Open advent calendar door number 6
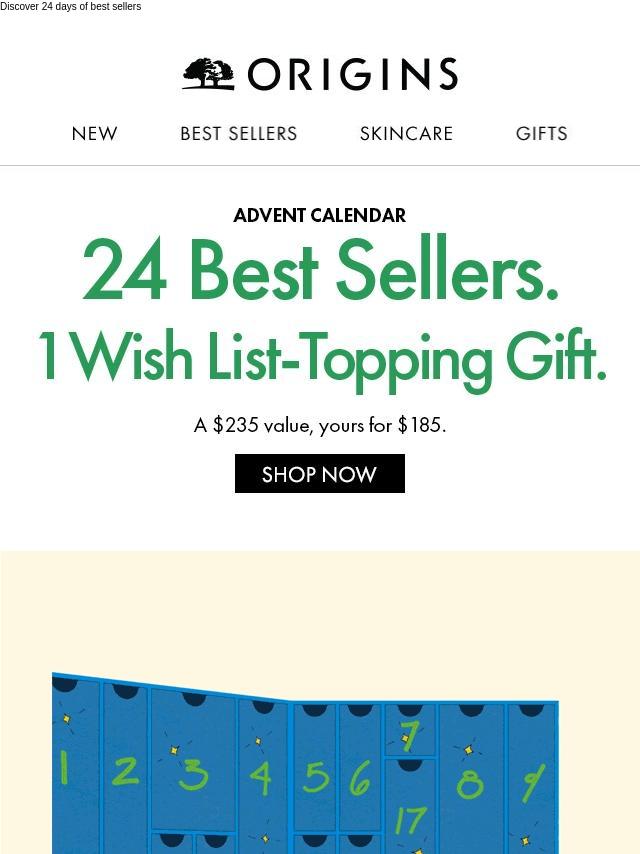Viewport: 640px width, 854px height. pyautogui.click(x=359, y=778)
